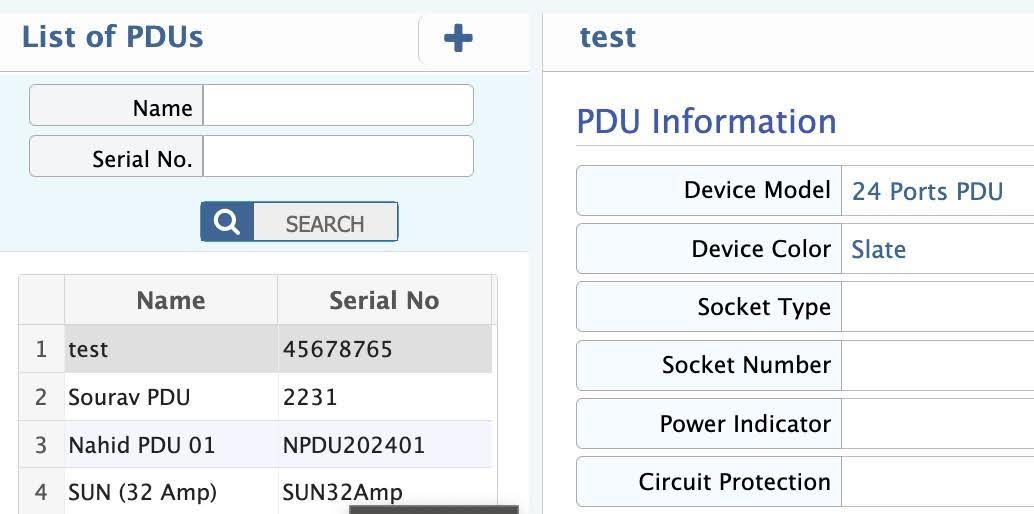Click the Device Color label
1034x514 pixels.
761,249
